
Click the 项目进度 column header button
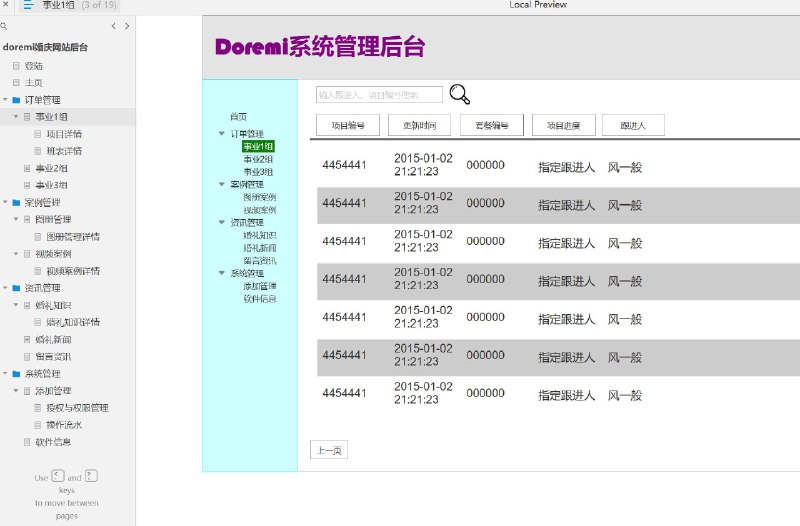564,126
